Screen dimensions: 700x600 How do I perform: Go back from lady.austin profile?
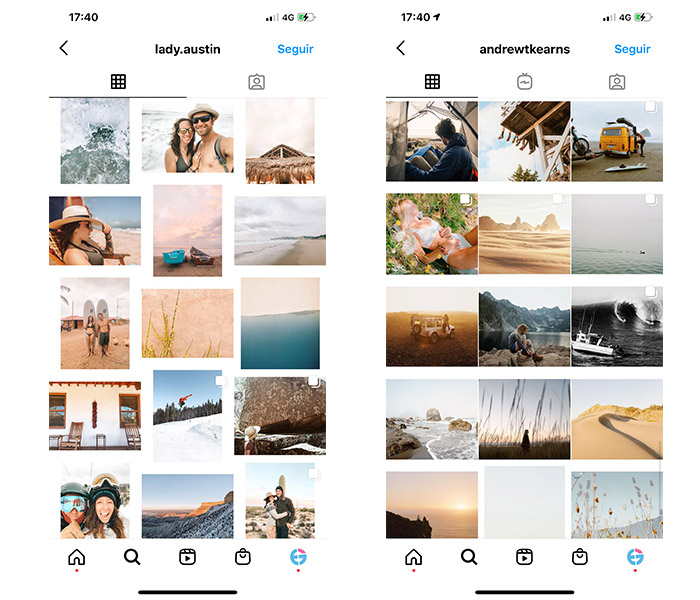[x=64, y=48]
